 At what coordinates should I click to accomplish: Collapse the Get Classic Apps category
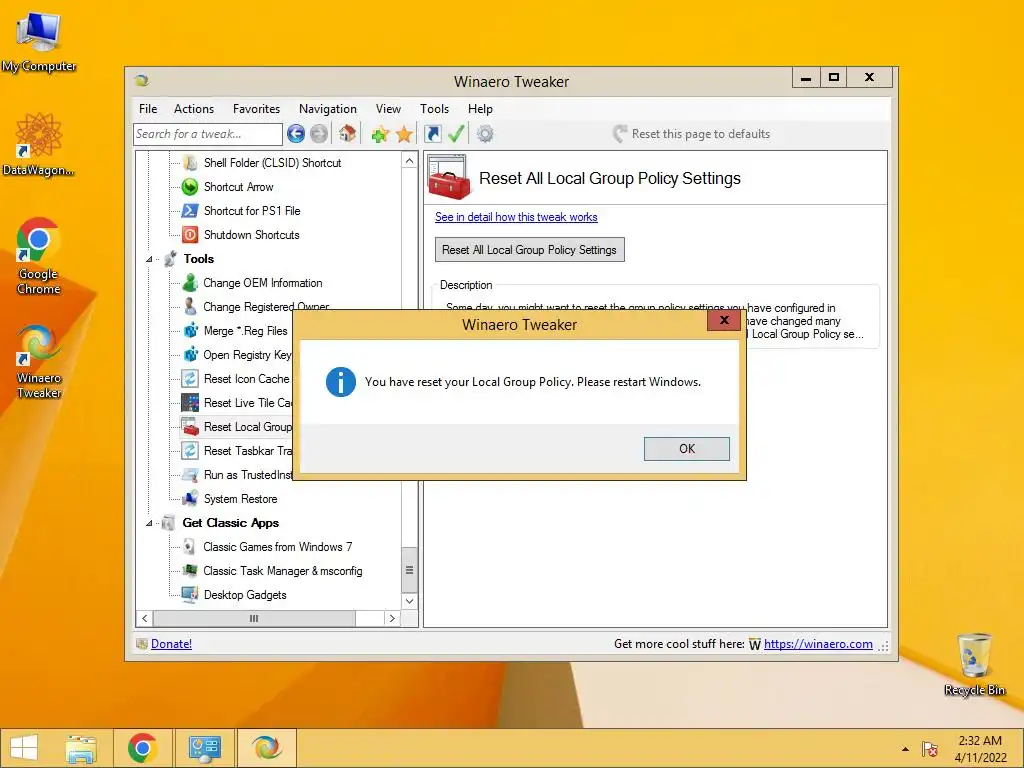tap(149, 523)
